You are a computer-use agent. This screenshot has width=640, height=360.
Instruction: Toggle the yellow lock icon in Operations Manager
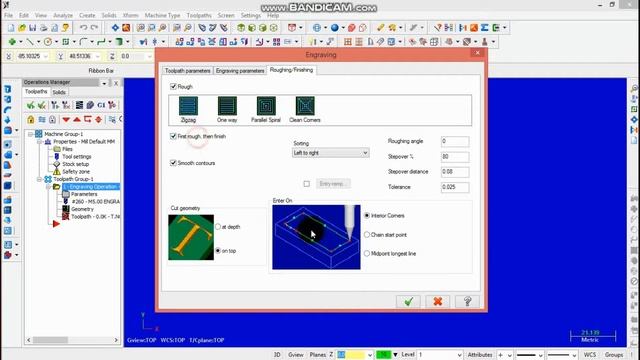pyautogui.click(x=31, y=120)
